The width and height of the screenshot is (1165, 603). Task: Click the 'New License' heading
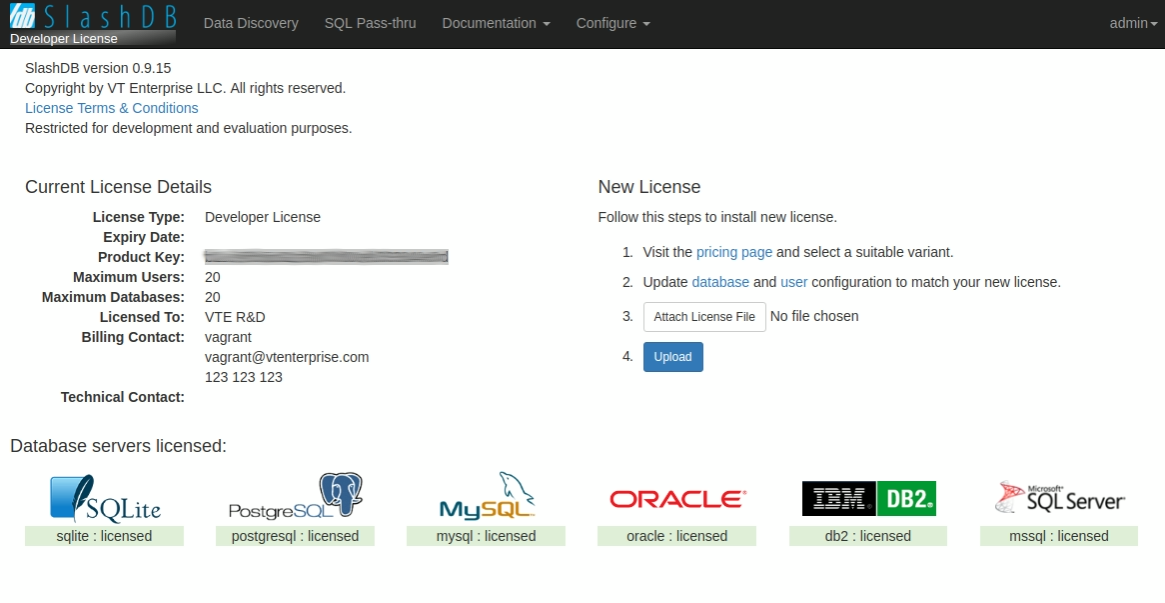tap(649, 187)
